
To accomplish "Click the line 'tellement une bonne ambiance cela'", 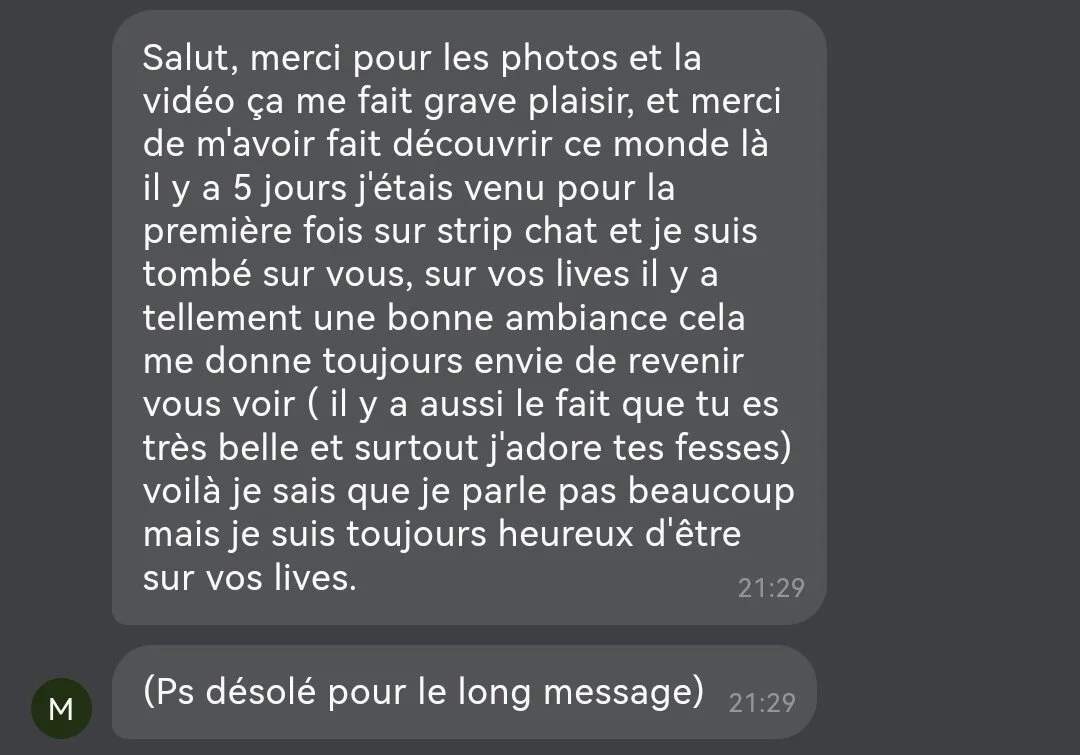I will click(x=444, y=318).
